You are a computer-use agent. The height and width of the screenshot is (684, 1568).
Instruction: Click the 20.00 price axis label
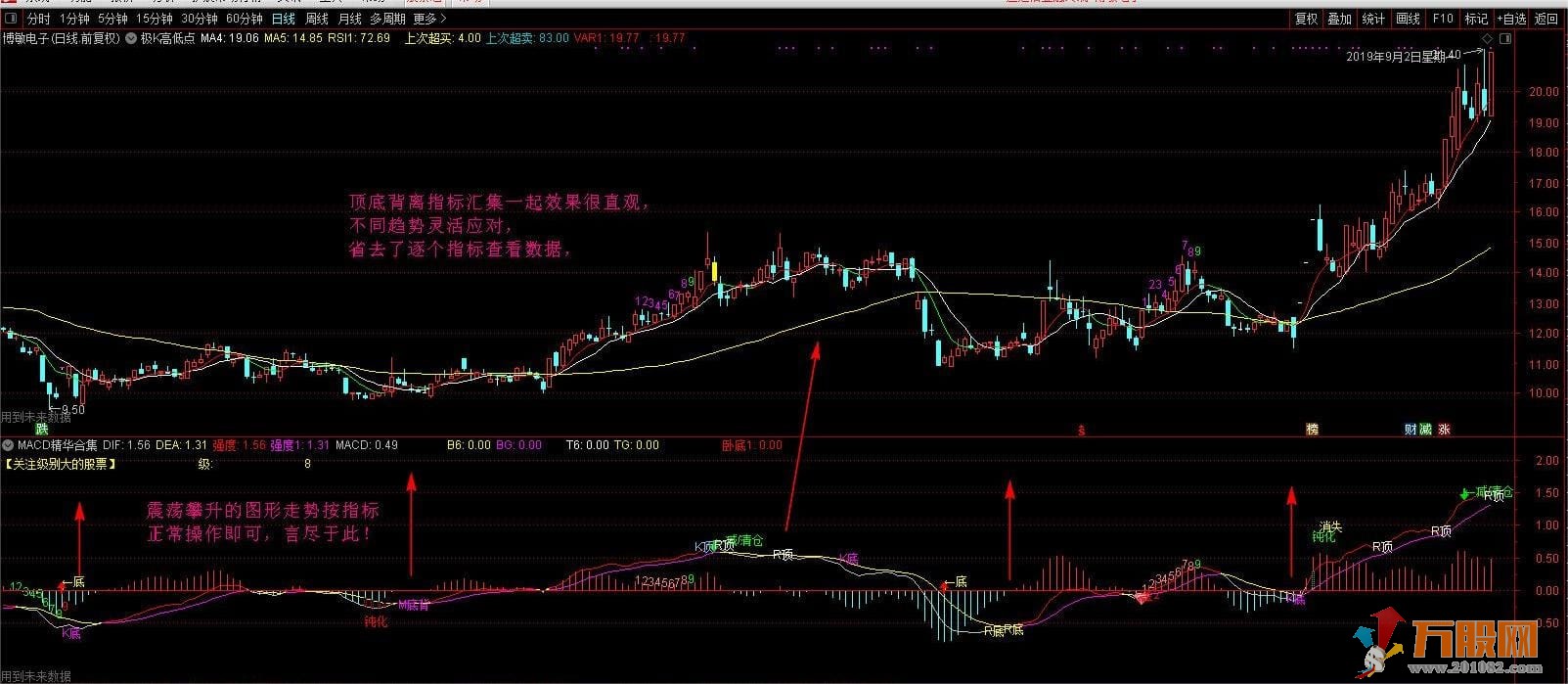click(1546, 92)
